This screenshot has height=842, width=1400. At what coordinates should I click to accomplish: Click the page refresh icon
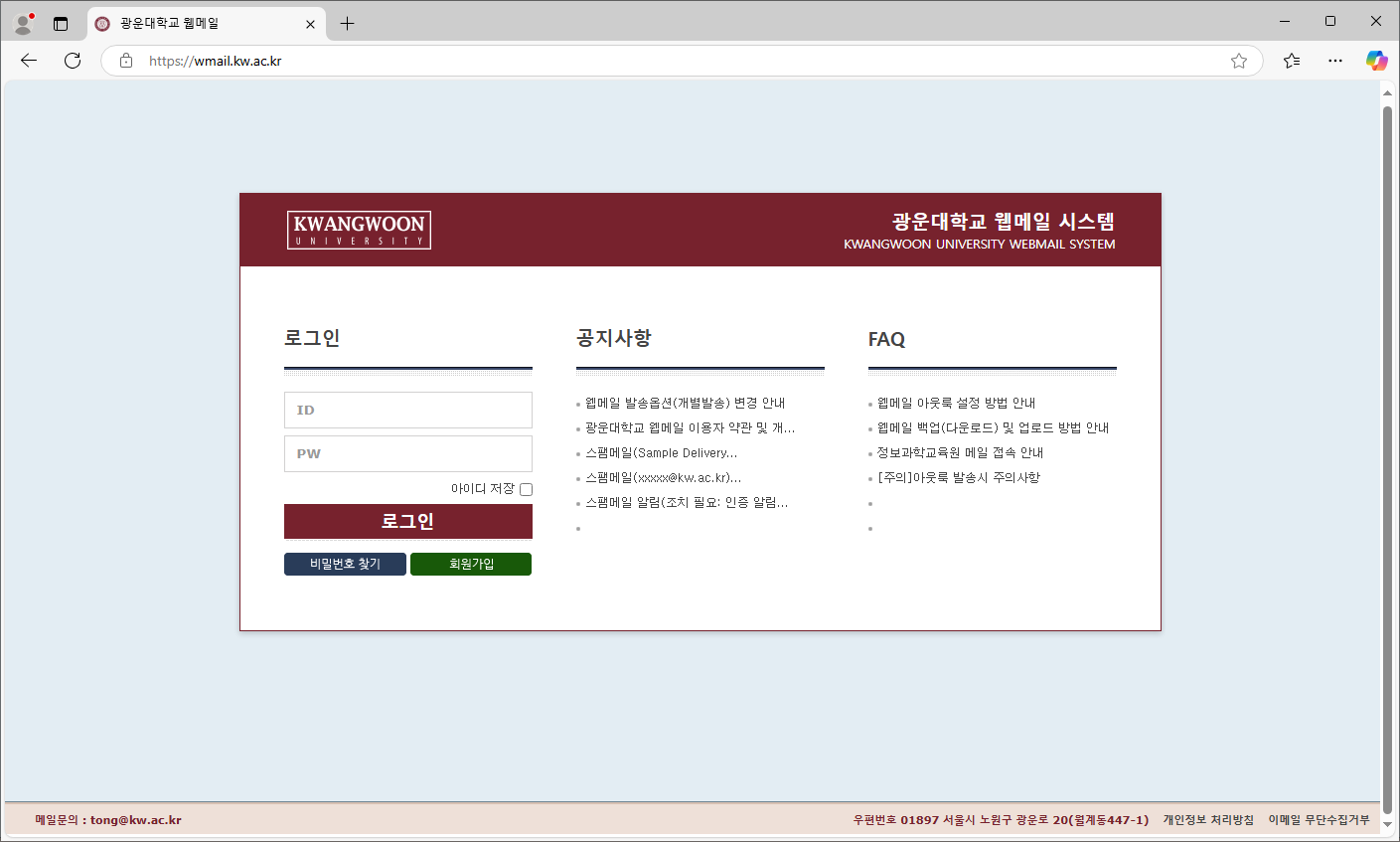72,61
